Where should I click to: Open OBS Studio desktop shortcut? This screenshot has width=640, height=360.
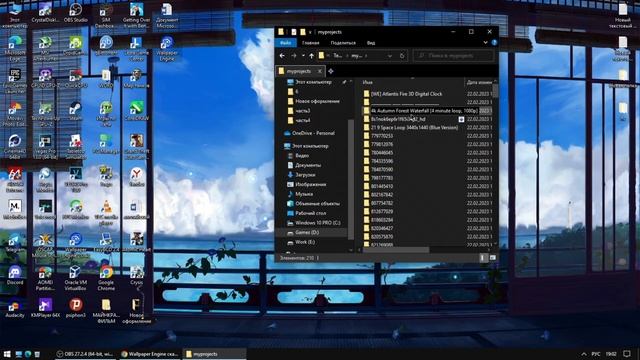coord(76,12)
